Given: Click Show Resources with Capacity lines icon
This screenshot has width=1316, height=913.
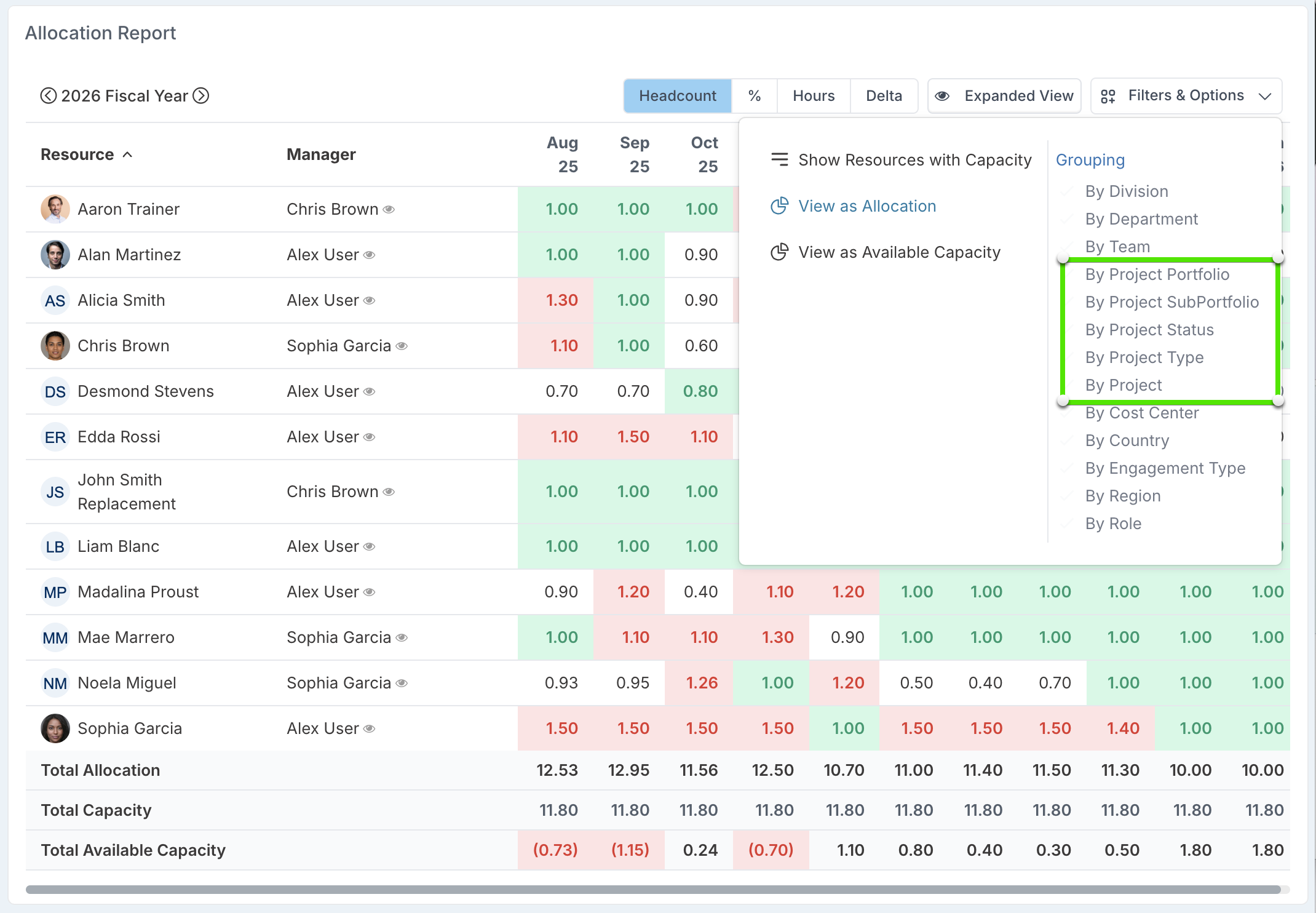Looking at the screenshot, I should click(x=779, y=160).
